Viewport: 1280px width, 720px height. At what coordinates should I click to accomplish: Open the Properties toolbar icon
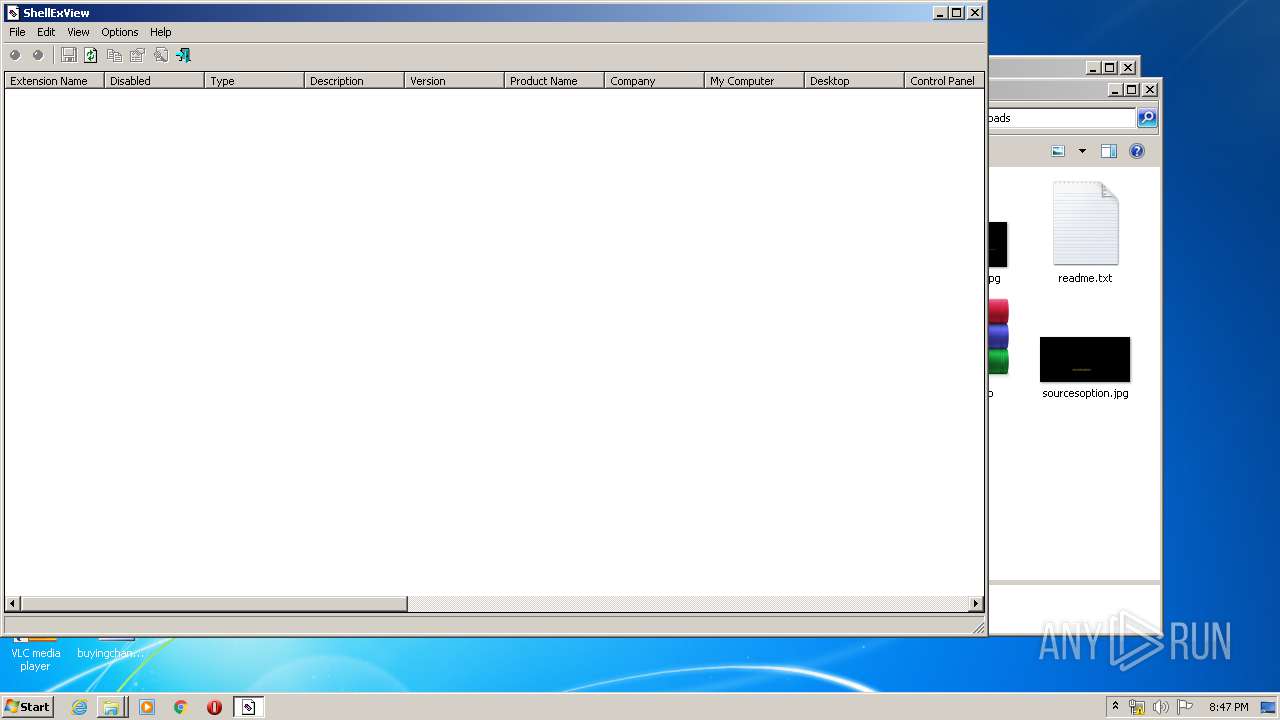click(137, 55)
